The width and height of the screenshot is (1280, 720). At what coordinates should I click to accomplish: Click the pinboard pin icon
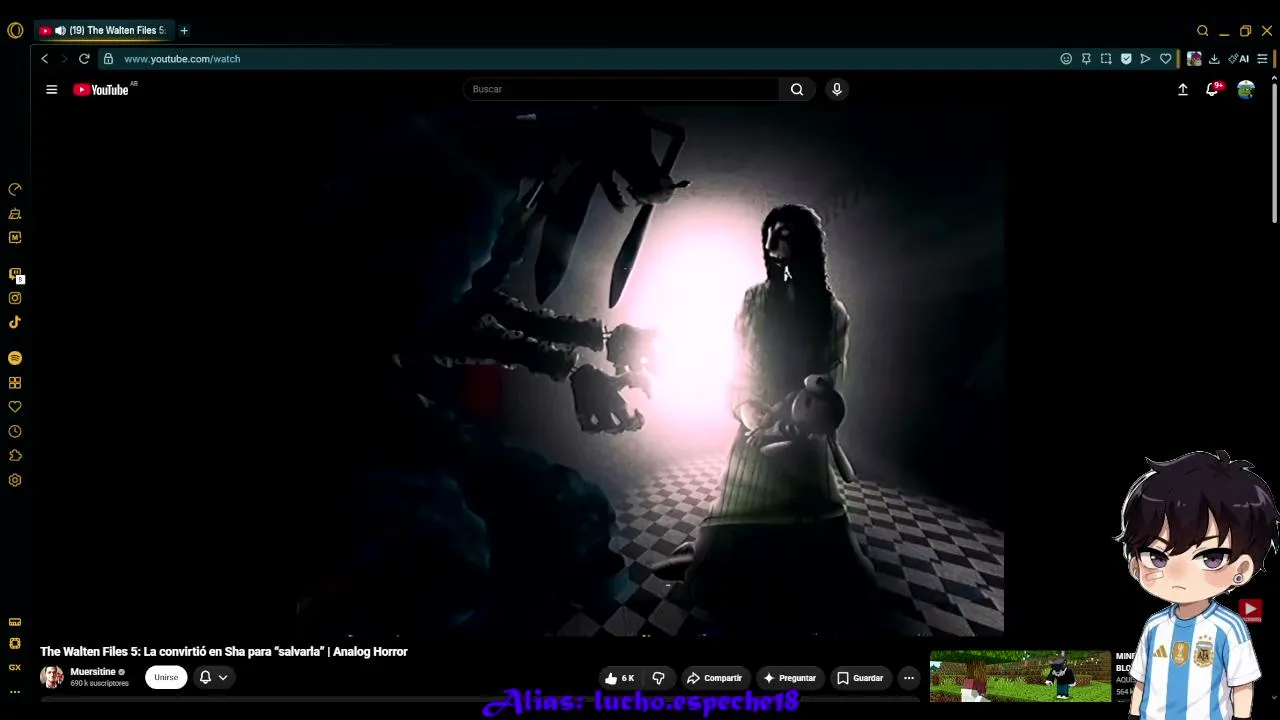pos(1086,59)
